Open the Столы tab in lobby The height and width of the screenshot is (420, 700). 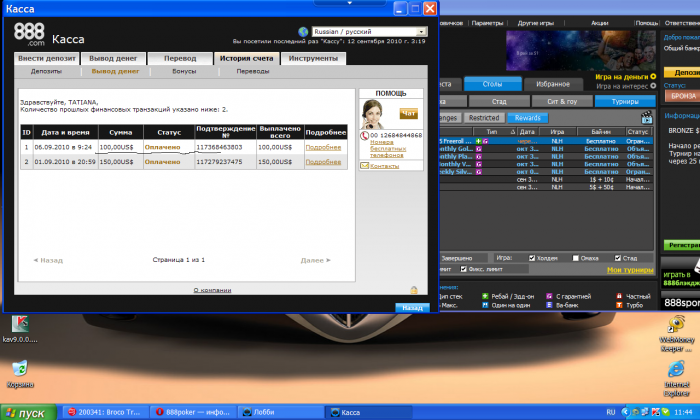click(492, 84)
